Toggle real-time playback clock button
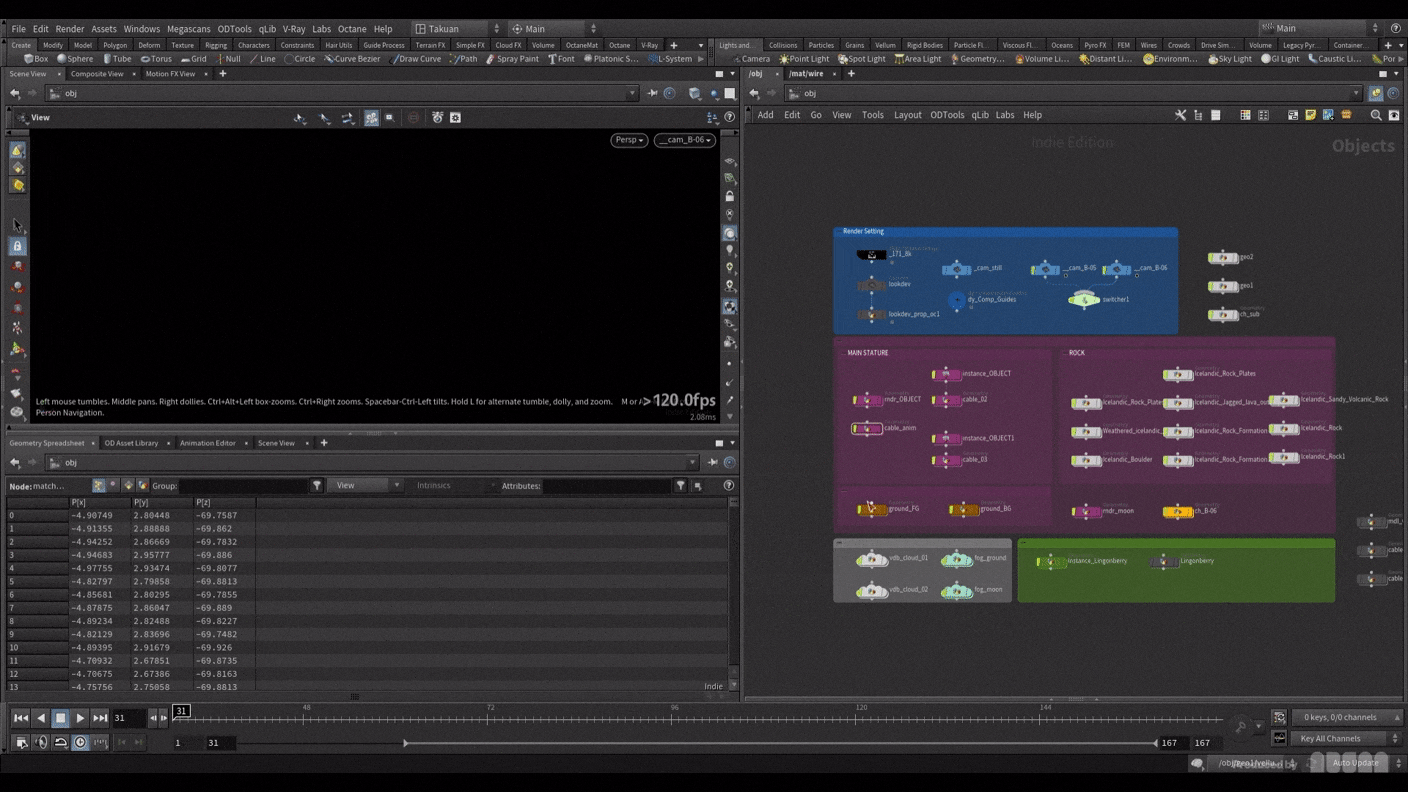This screenshot has height=792, width=1408. 80,743
